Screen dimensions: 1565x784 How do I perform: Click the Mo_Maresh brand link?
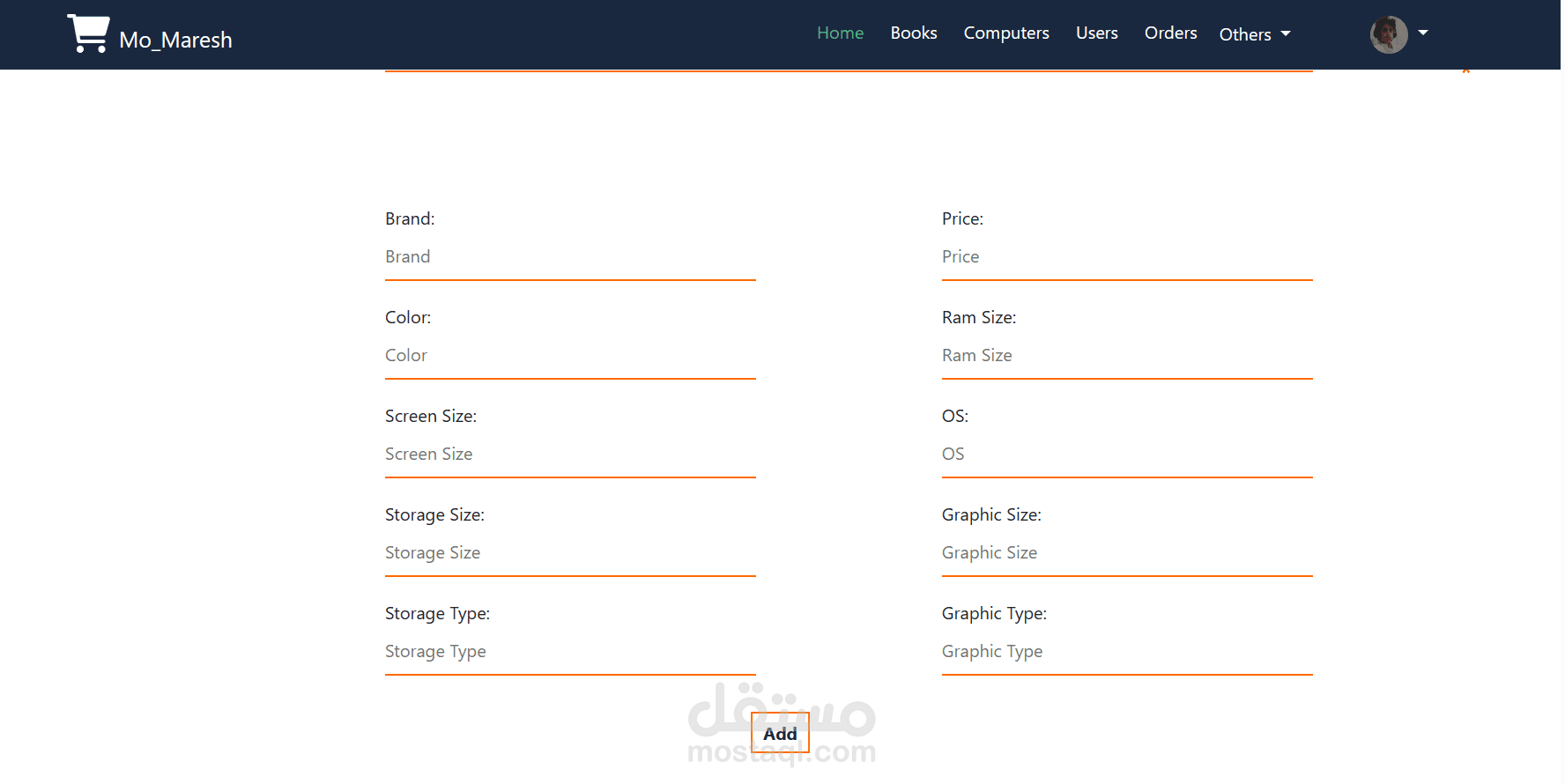click(x=175, y=41)
